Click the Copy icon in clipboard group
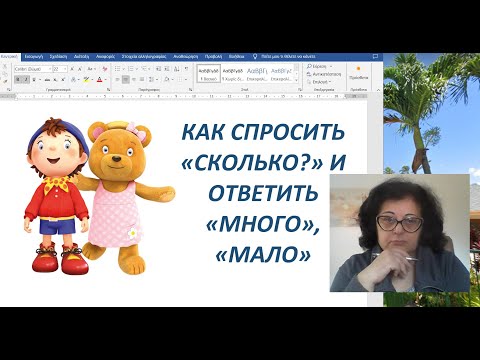 coord(5,74)
